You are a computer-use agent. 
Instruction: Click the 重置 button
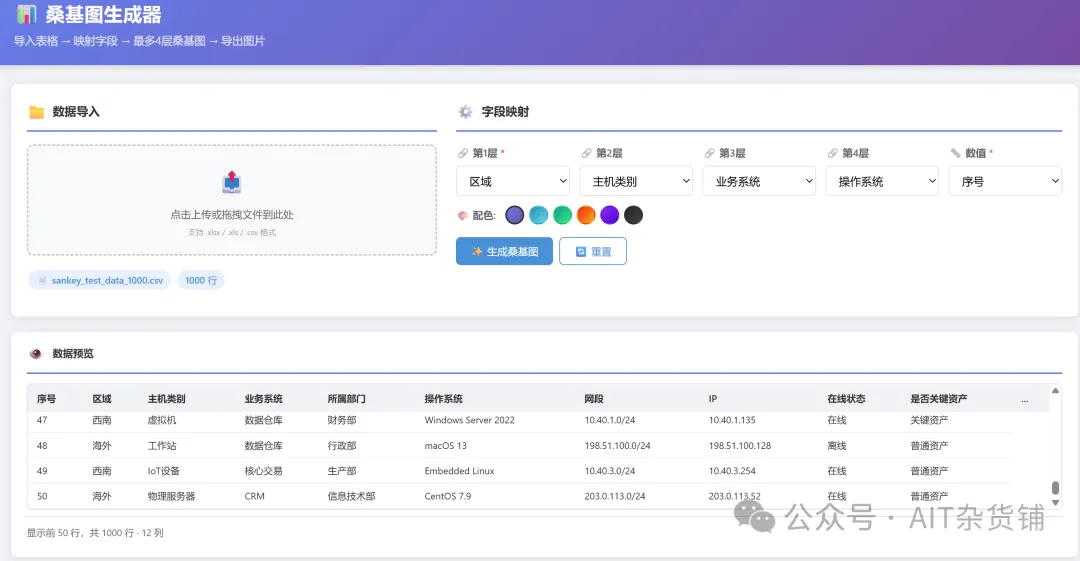(593, 252)
